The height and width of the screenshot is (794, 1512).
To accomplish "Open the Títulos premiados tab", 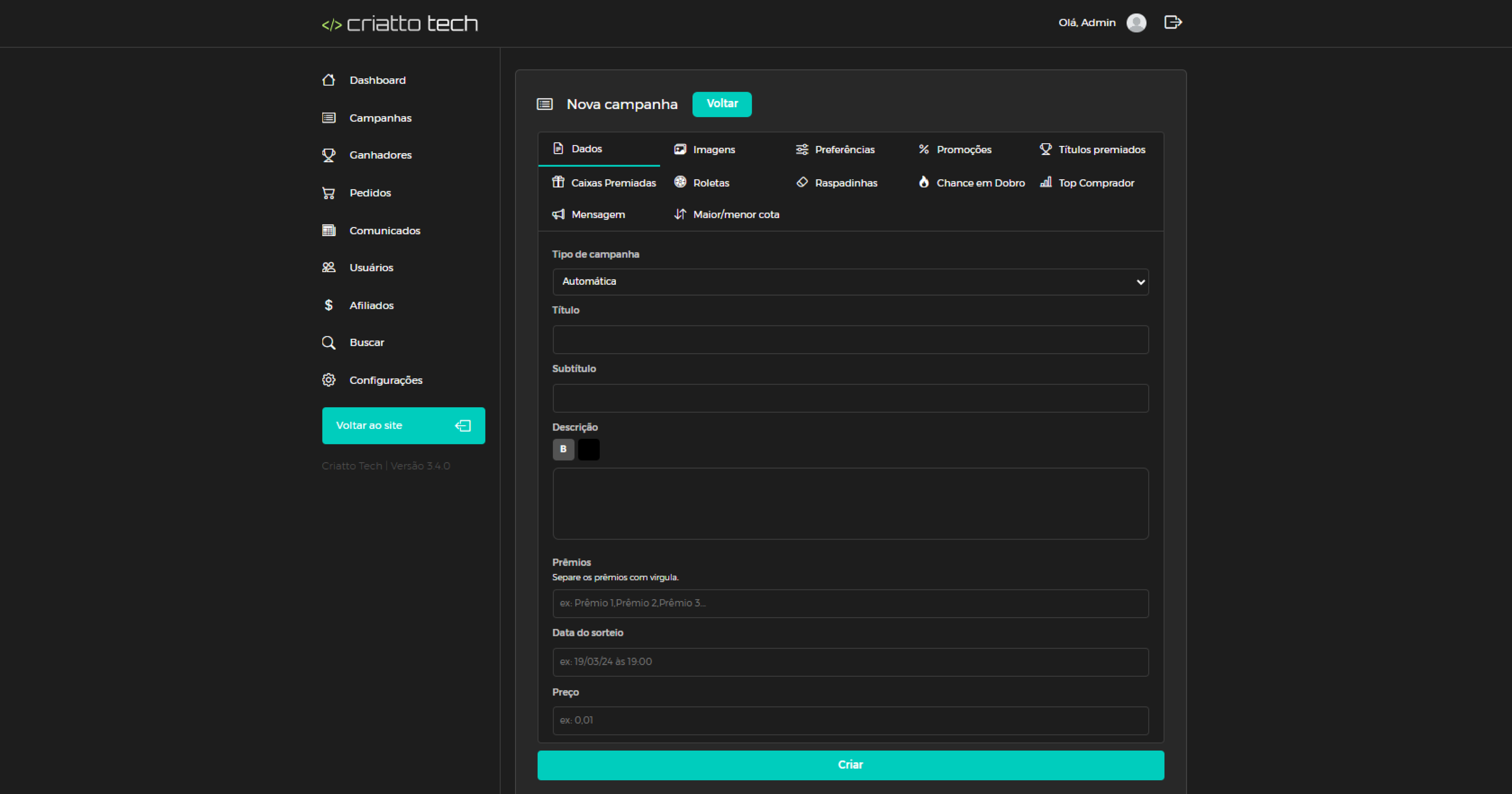I will (1092, 149).
